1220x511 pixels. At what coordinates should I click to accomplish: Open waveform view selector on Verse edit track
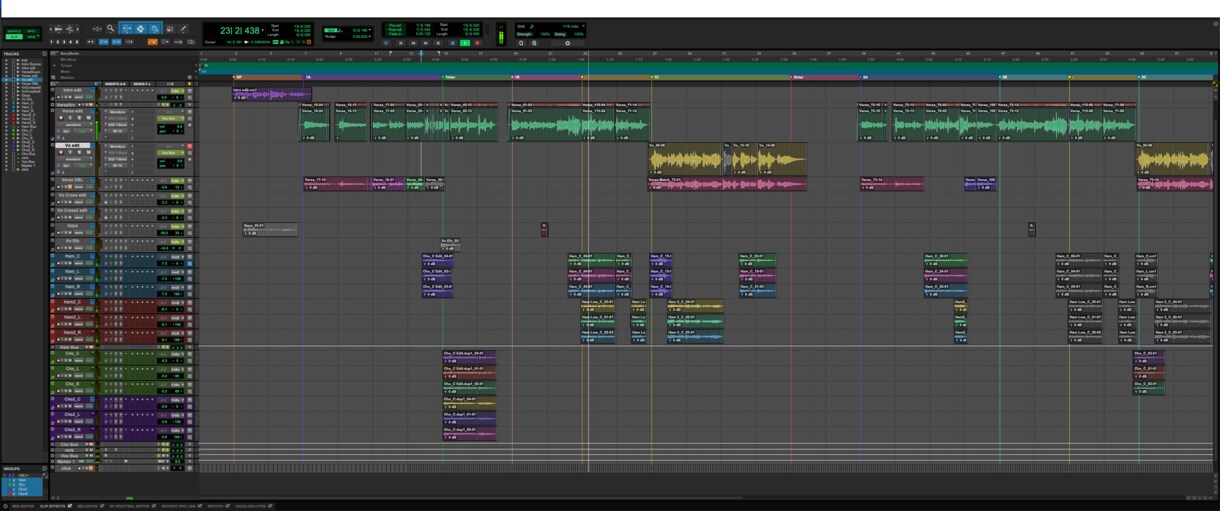(74, 125)
